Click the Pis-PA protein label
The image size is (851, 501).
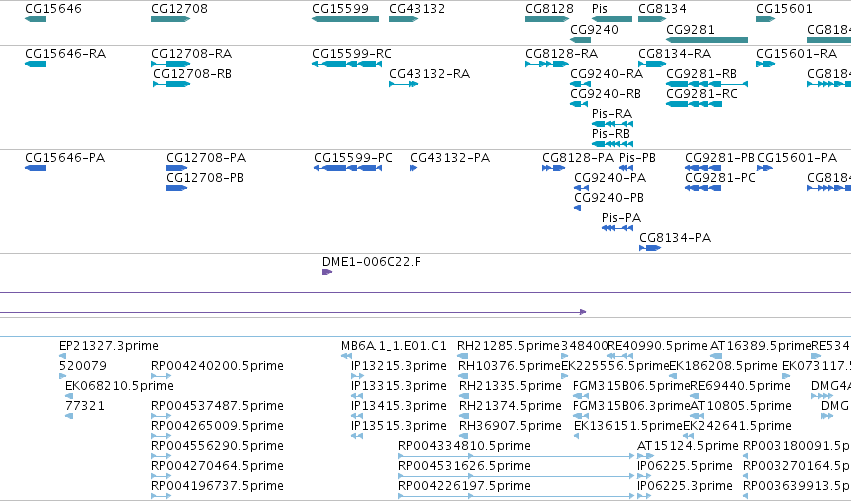(x=621, y=218)
